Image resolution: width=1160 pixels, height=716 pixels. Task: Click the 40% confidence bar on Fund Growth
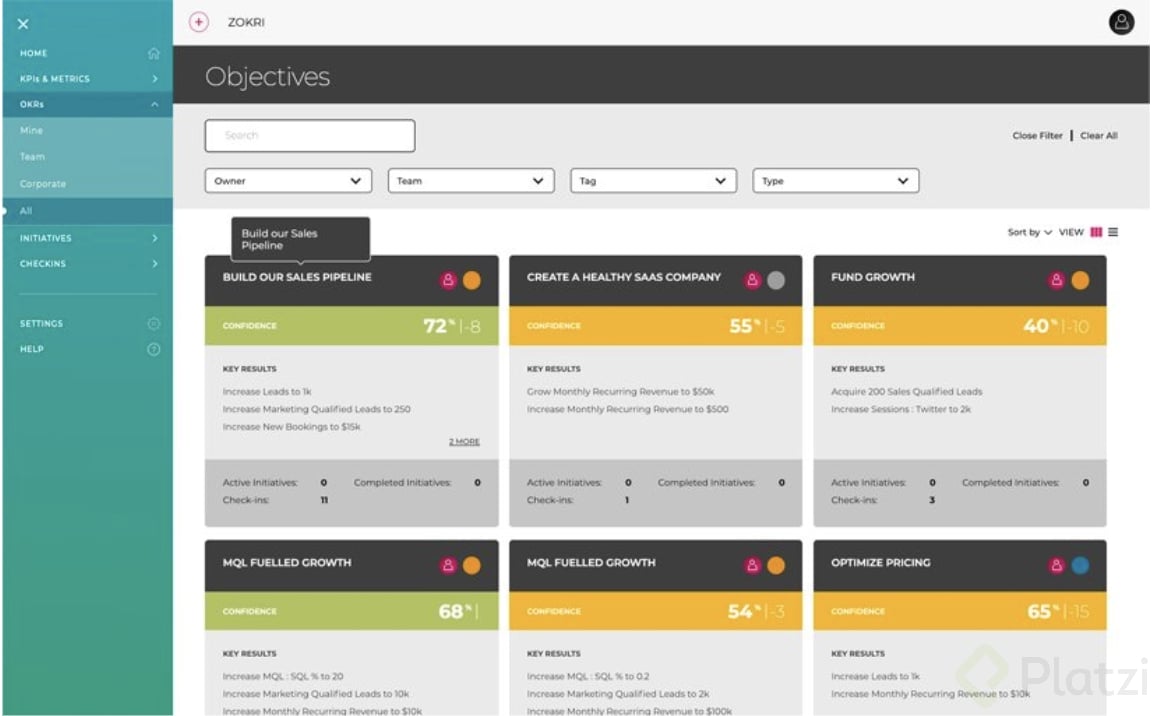click(960, 325)
